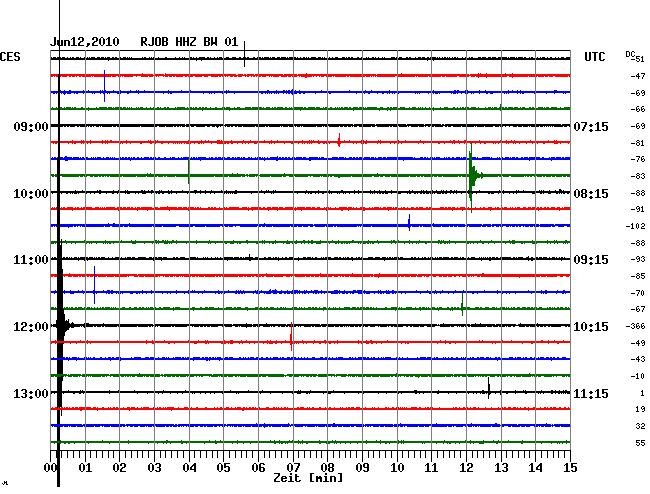Click minute label 09 on the time axis
Image resolution: width=650 pixels, height=494 pixels.
(362, 467)
